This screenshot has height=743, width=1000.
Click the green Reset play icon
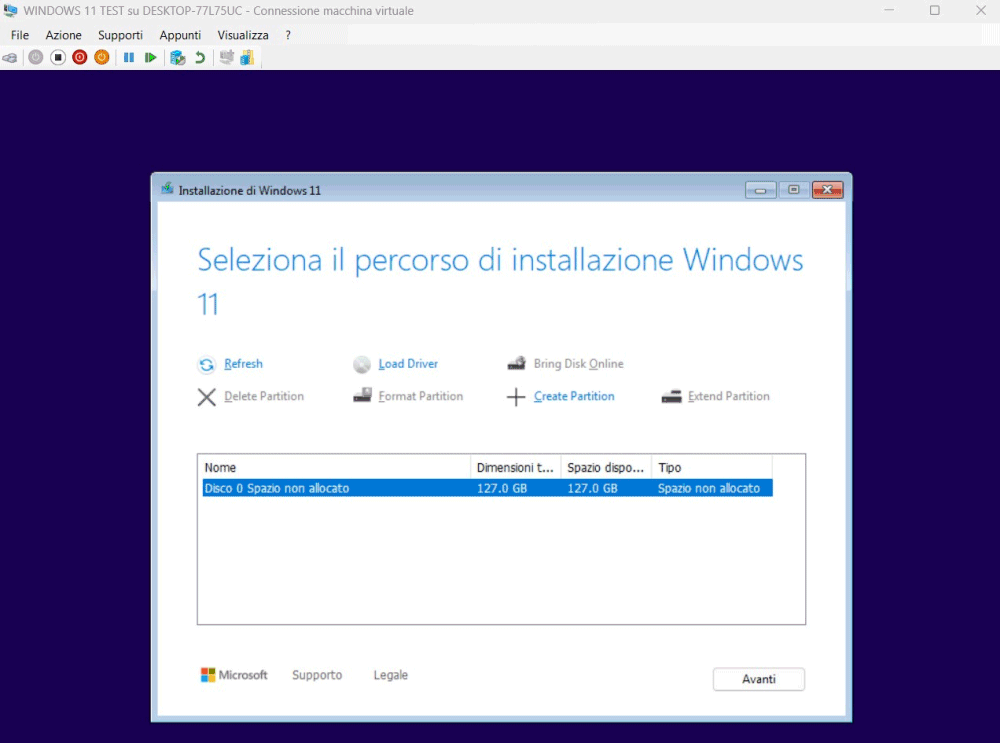pos(151,57)
